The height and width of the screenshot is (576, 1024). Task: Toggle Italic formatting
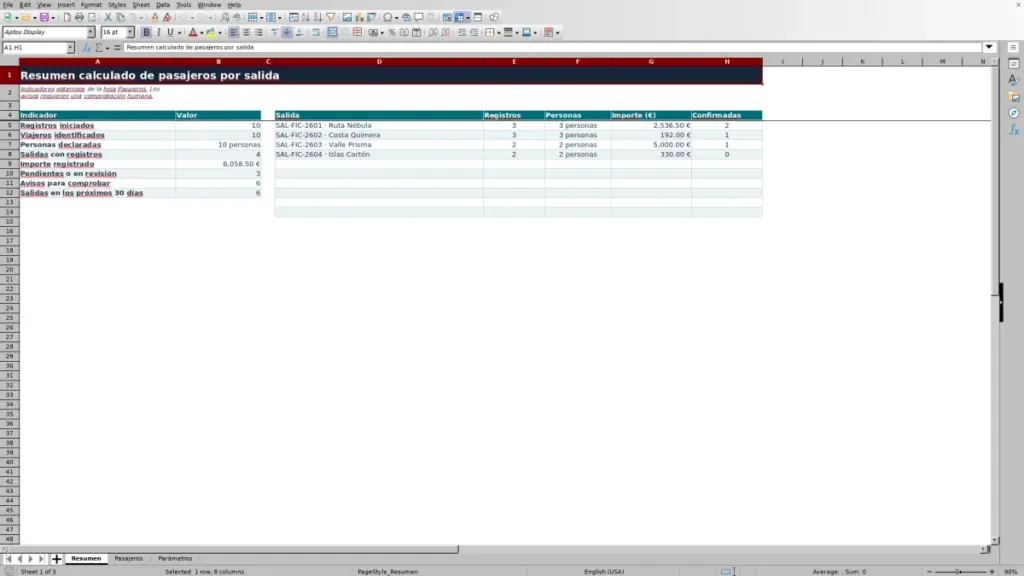click(158, 32)
